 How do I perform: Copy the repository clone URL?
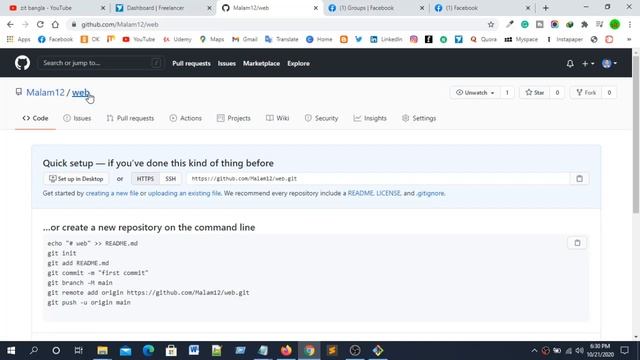tap(579, 179)
